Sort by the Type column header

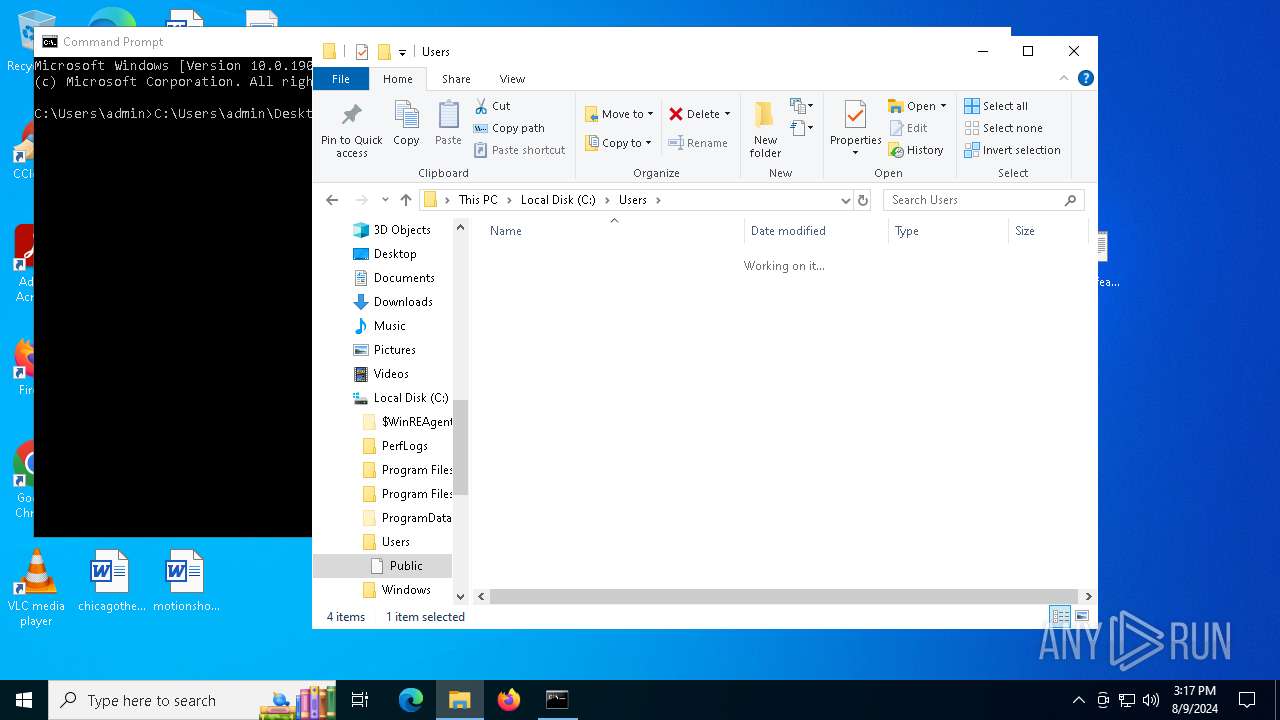tap(948, 231)
